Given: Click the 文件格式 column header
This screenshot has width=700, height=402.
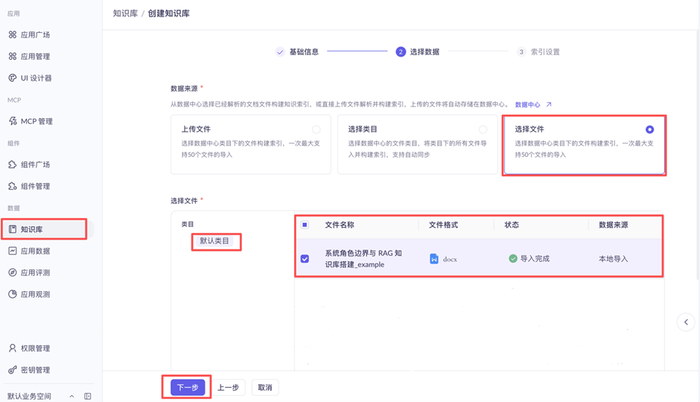Looking at the screenshot, I should [443, 225].
